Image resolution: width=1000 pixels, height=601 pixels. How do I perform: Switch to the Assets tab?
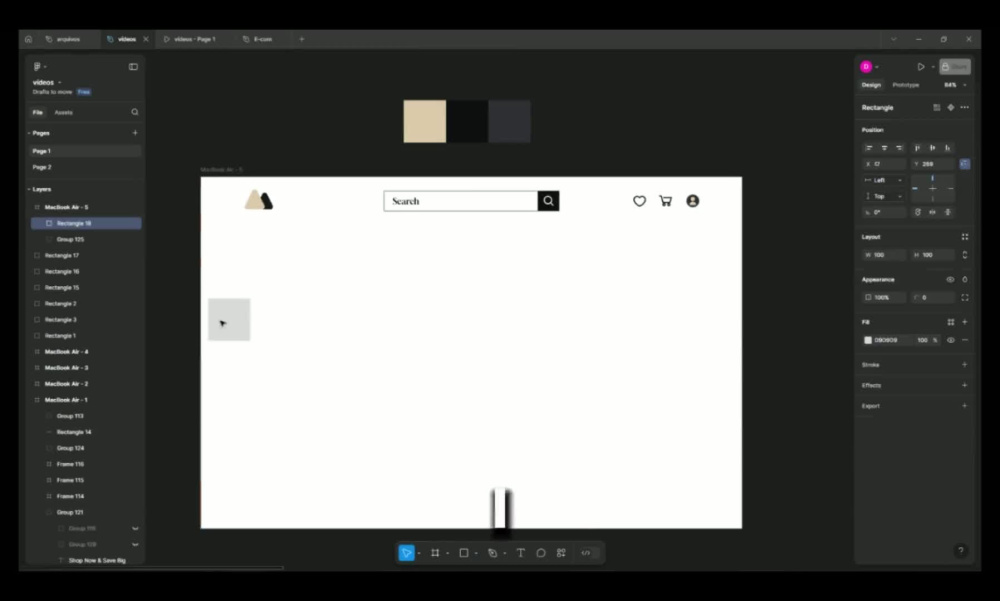click(x=63, y=112)
